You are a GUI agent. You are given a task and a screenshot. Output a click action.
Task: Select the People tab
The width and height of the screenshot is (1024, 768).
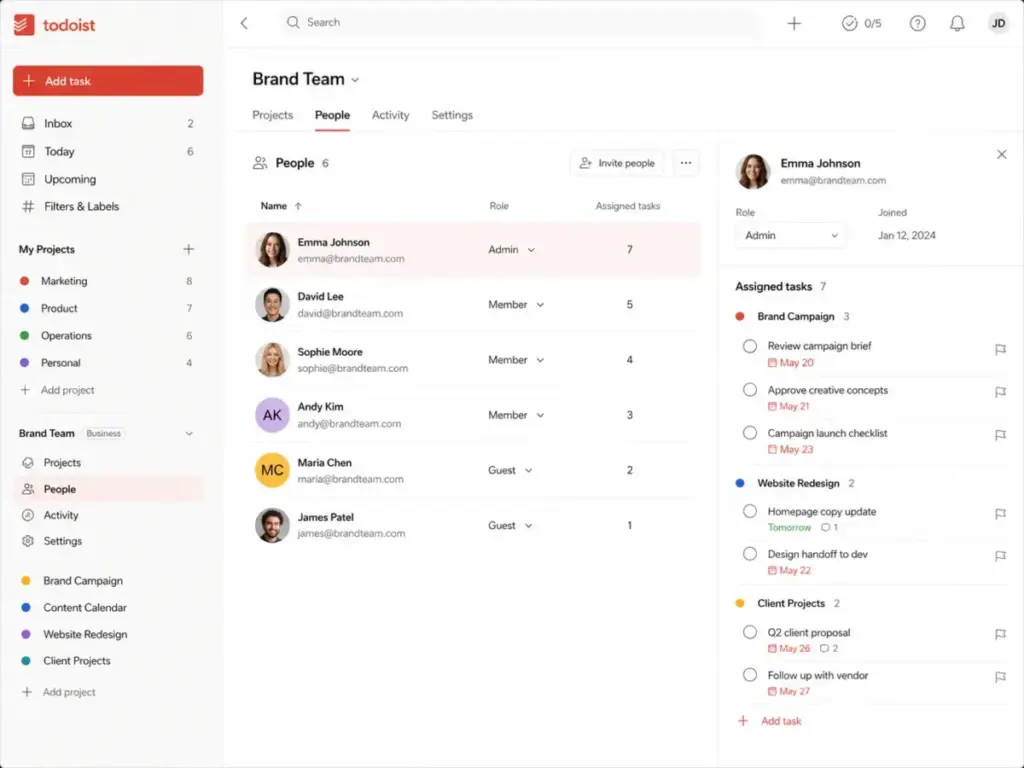[x=332, y=116]
